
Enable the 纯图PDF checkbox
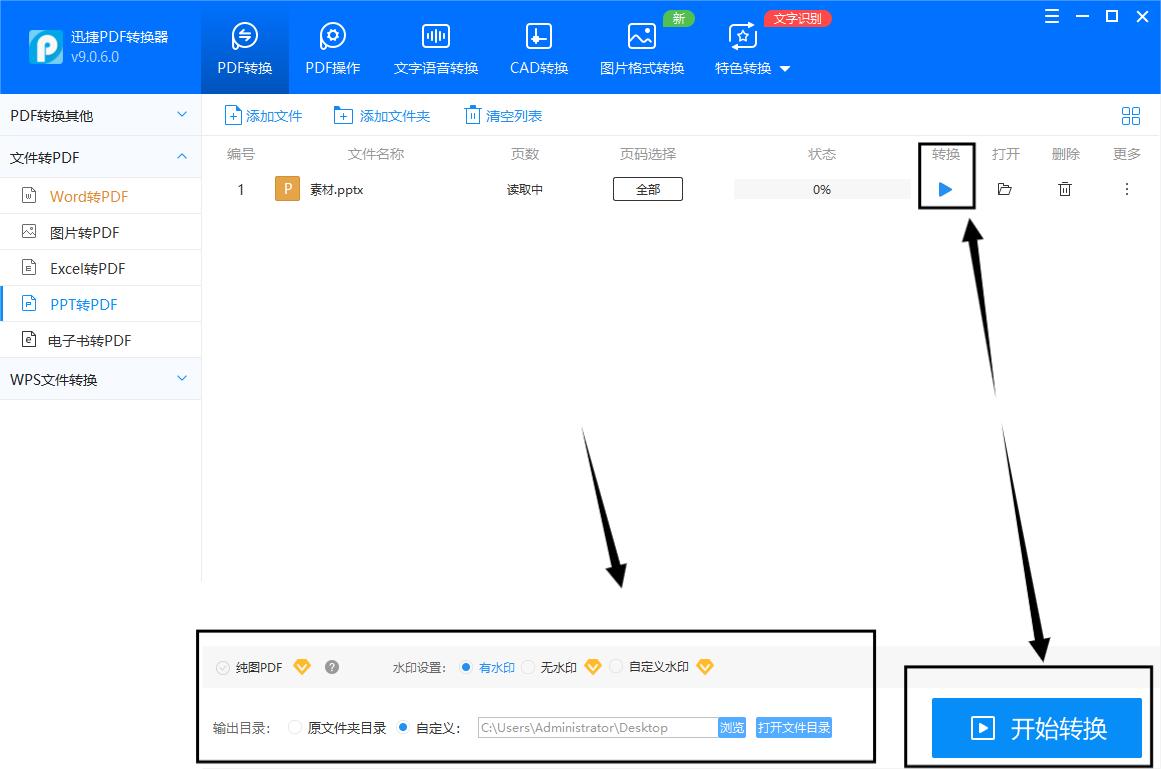[221, 666]
